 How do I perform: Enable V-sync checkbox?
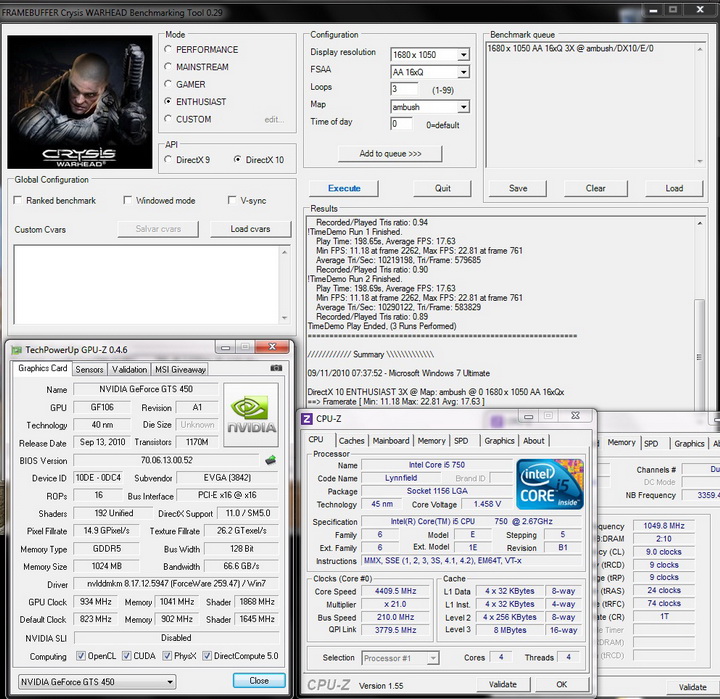(232, 200)
